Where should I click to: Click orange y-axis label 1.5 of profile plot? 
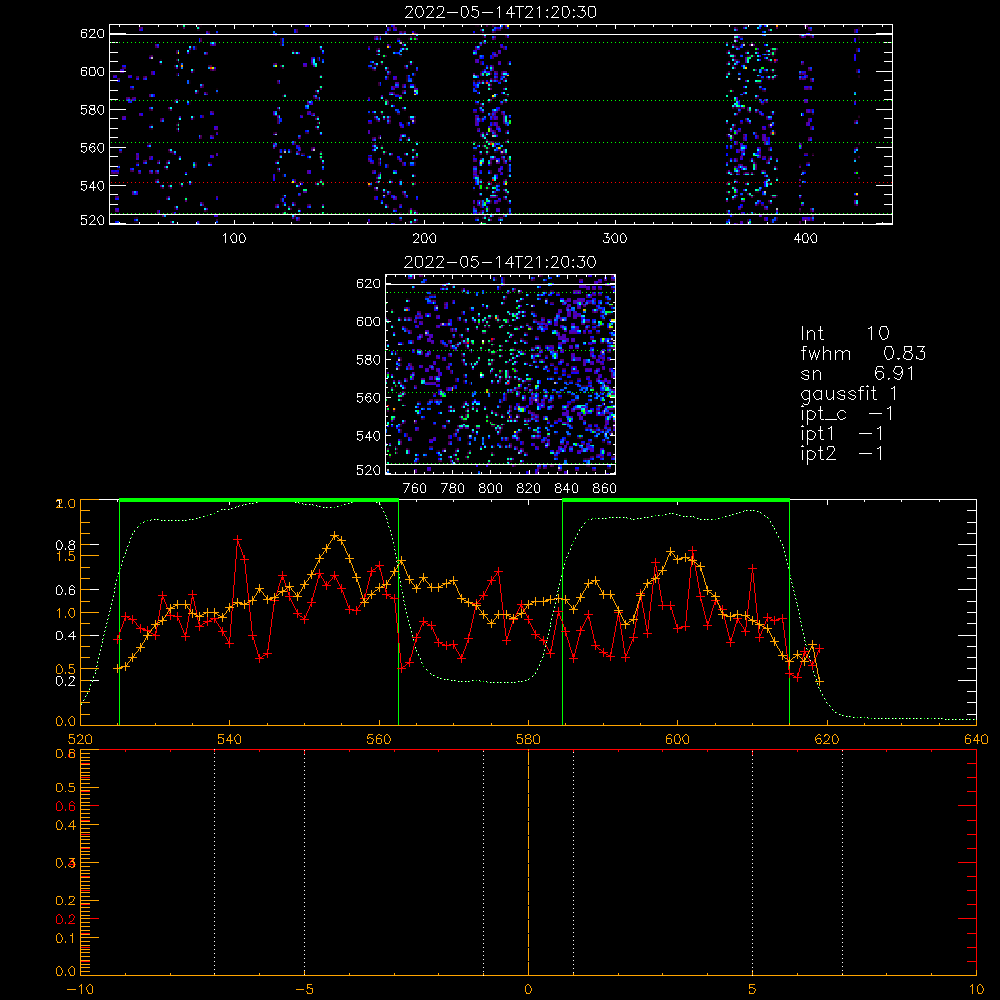(66, 556)
